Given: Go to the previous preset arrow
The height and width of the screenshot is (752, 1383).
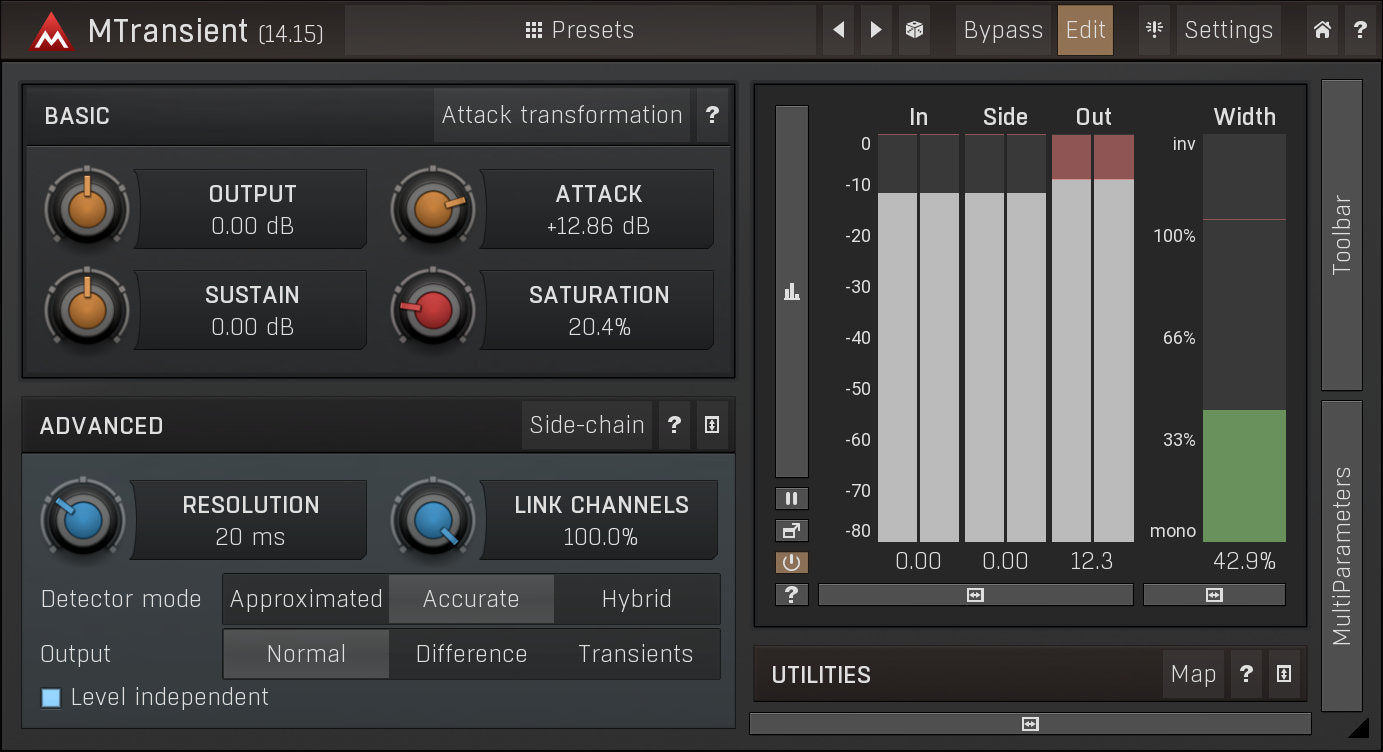Looking at the screenshot, I should tap(839, 30).
